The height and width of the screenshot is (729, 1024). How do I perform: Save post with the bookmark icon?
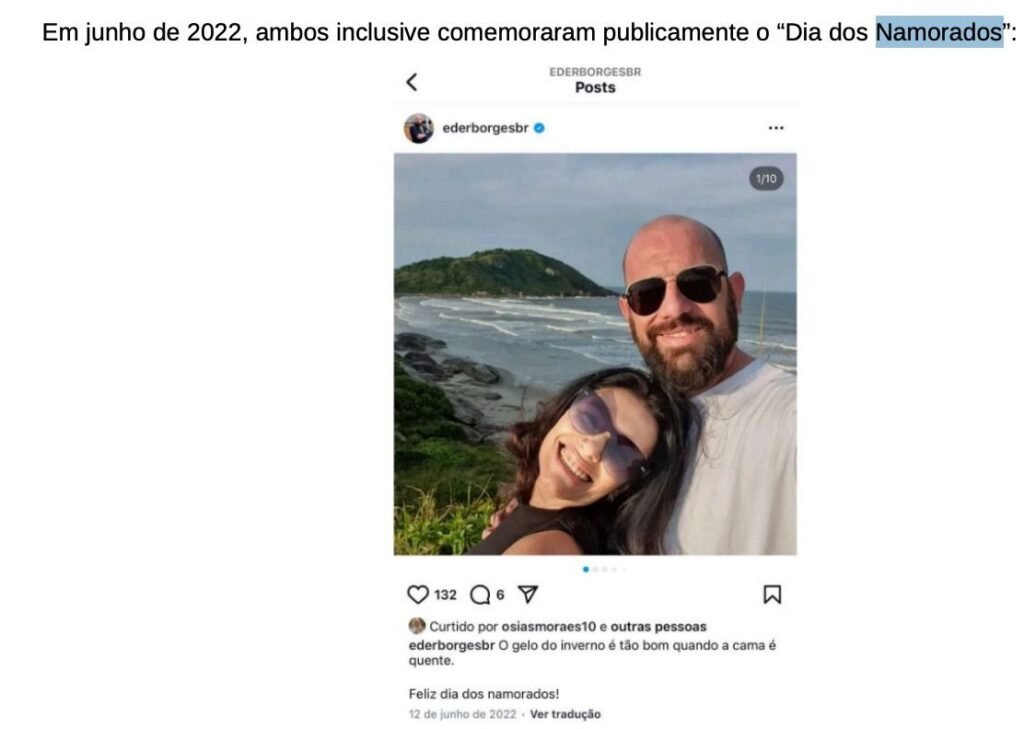772,594
